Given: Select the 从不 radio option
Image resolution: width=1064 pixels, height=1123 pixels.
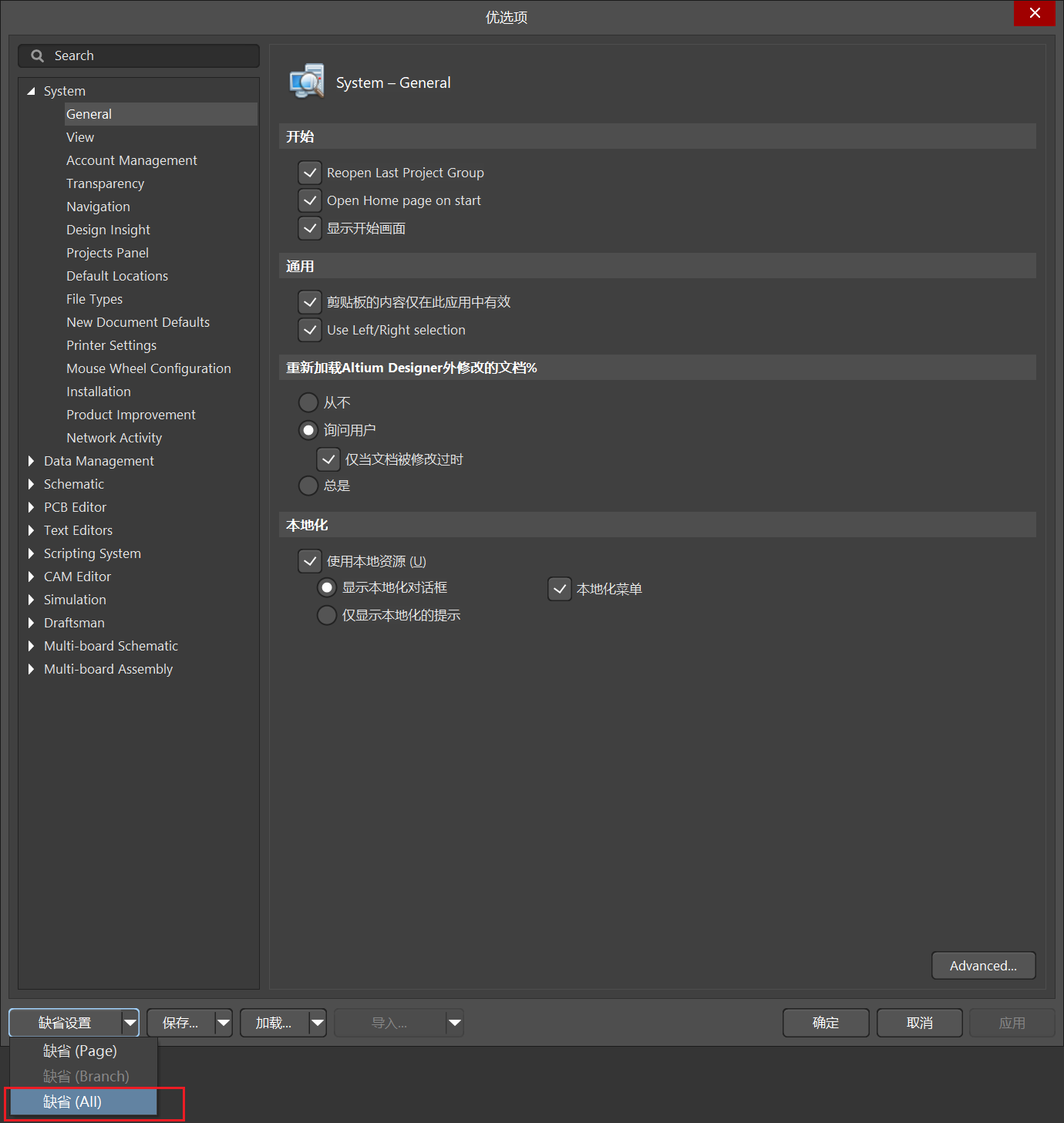Looking at the screenshot, I should click(308, 402).
